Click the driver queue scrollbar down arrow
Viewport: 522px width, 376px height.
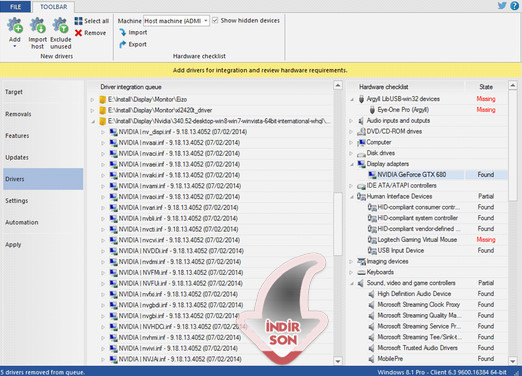click(x=338, y=361)
